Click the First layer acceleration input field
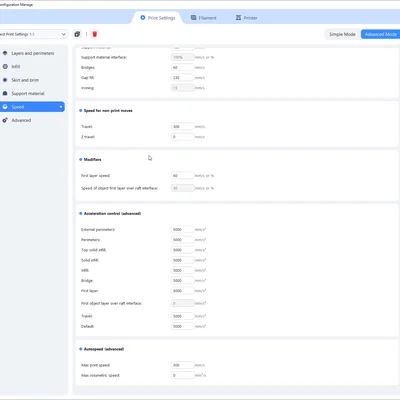Image resolution: width=400 pixels, height=400 pixels. coord(182,291)
